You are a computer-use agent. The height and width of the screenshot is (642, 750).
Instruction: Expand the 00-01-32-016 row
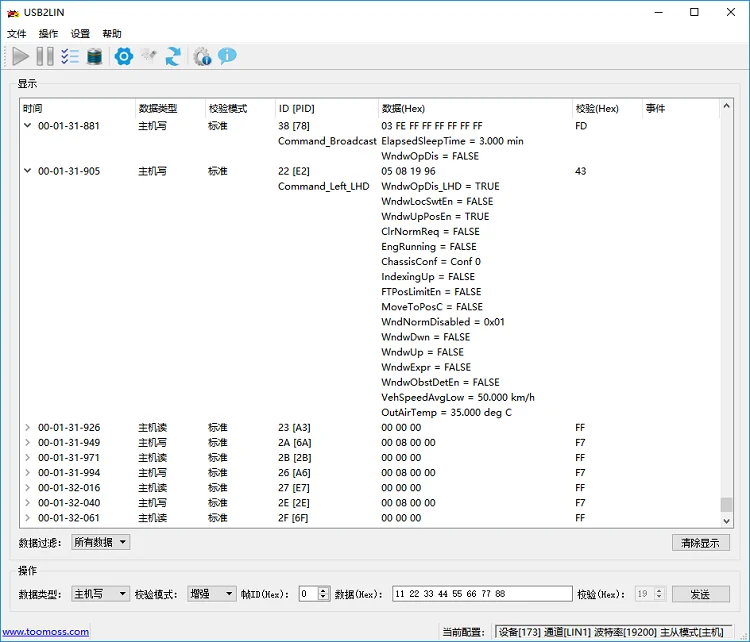pyautogui.click(x=27, y=487)
